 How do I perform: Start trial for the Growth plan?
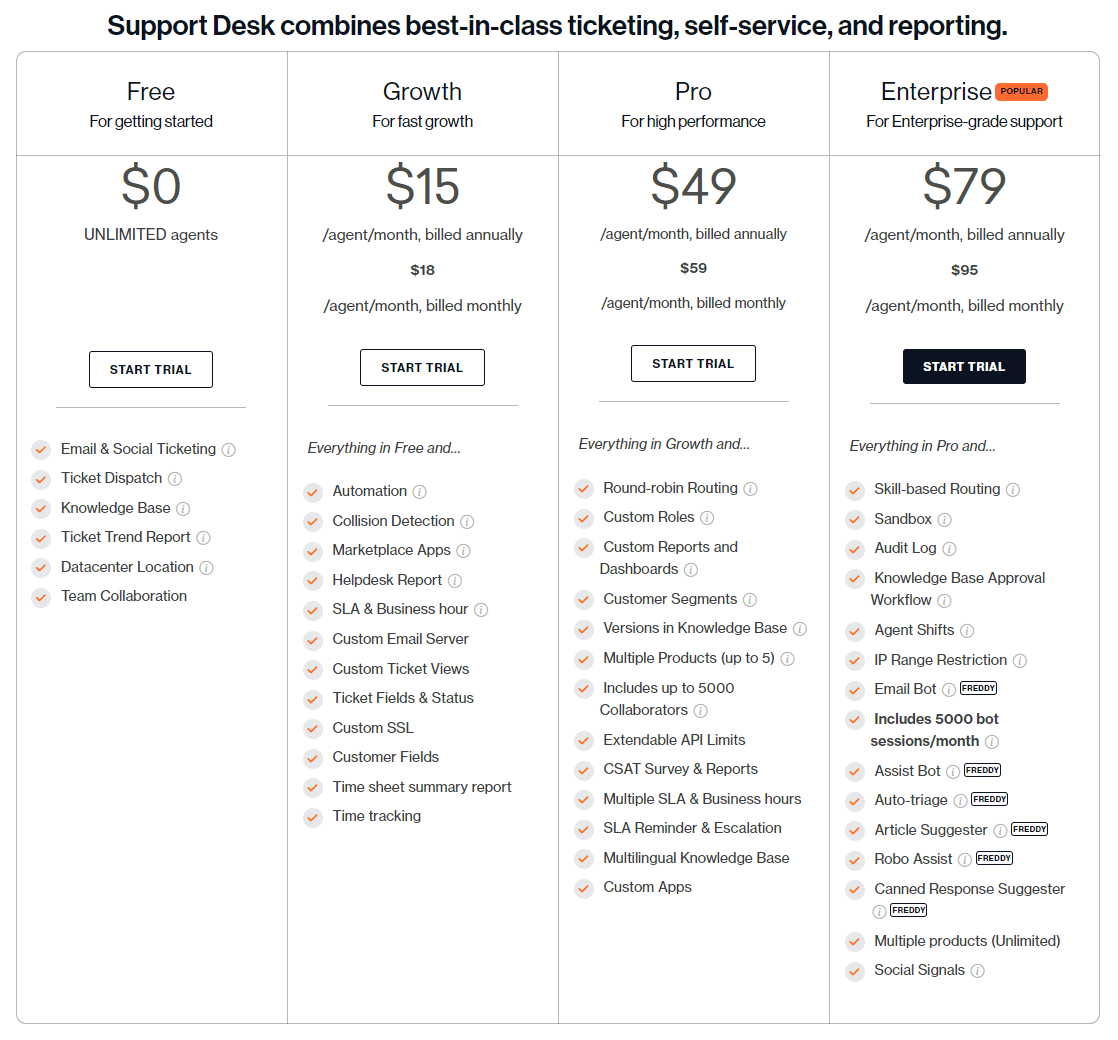pos(422,367)
